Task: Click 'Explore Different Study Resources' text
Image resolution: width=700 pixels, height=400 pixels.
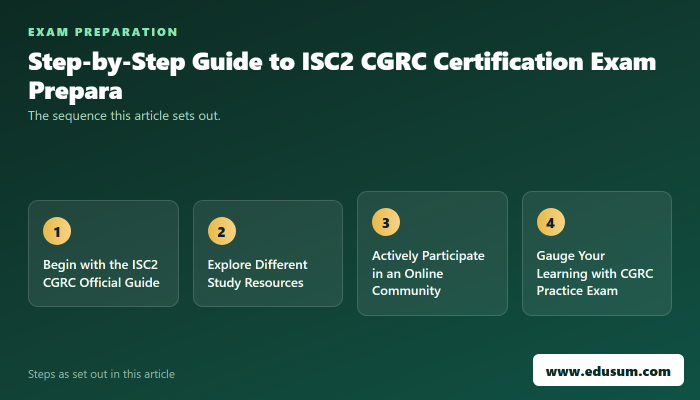Action: [x=258, y=273]
